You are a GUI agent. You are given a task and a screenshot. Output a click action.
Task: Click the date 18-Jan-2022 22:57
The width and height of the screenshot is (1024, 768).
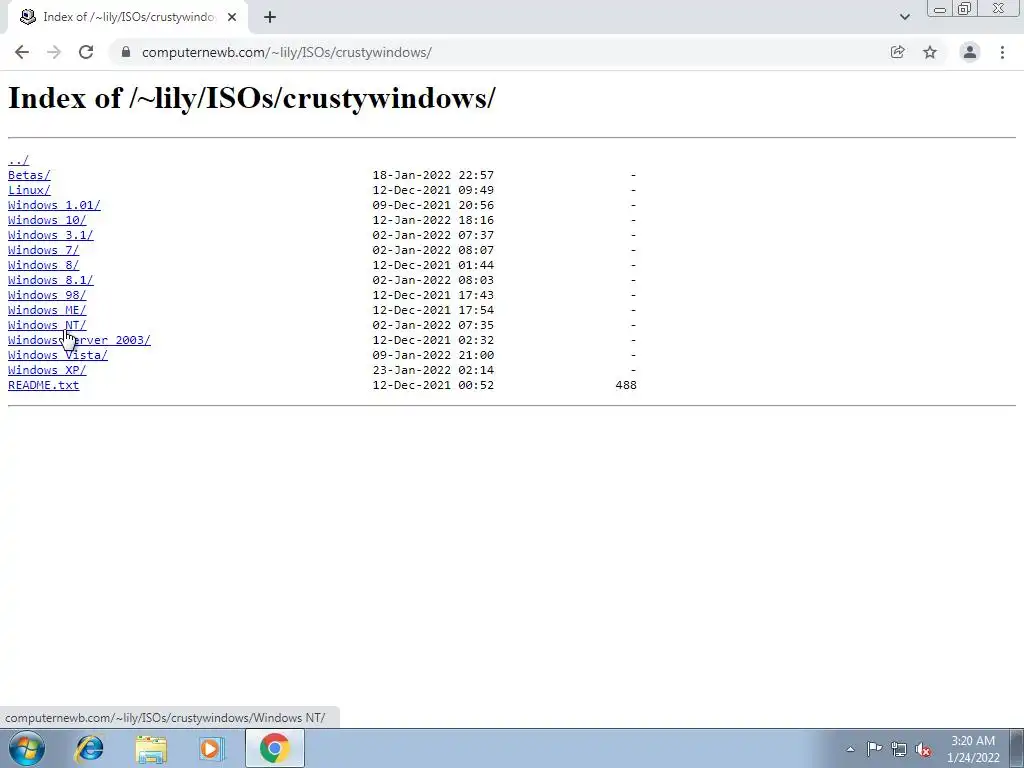click(x=433, y=175)
